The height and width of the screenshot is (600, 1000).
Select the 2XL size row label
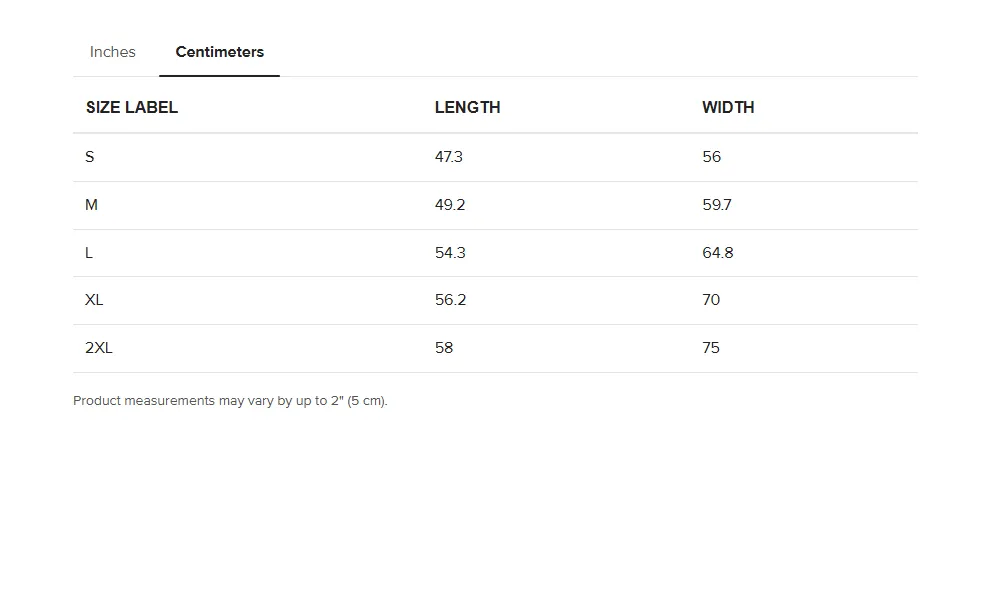pyautogui.click(x=99, y=348)
